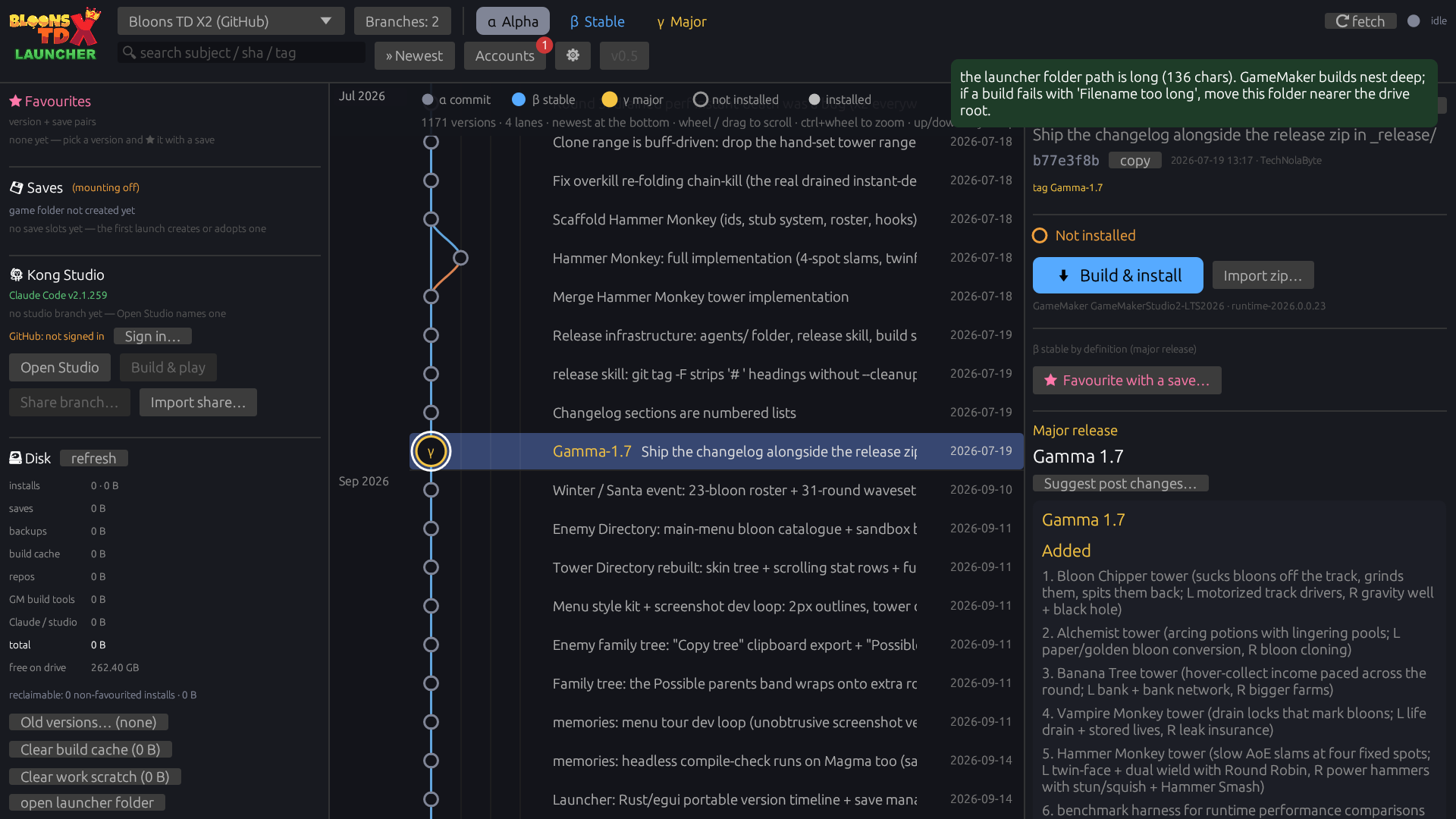
Task: Open the Bloons TD X2 (GitHub) dropdown
Action: click(231, 21)
